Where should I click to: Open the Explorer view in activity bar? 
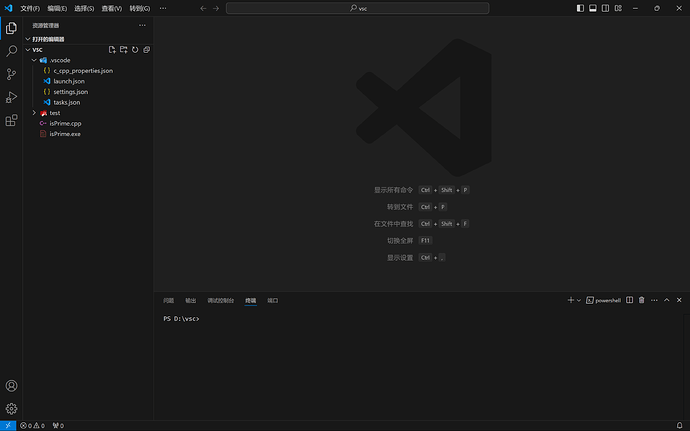(11, 28)
